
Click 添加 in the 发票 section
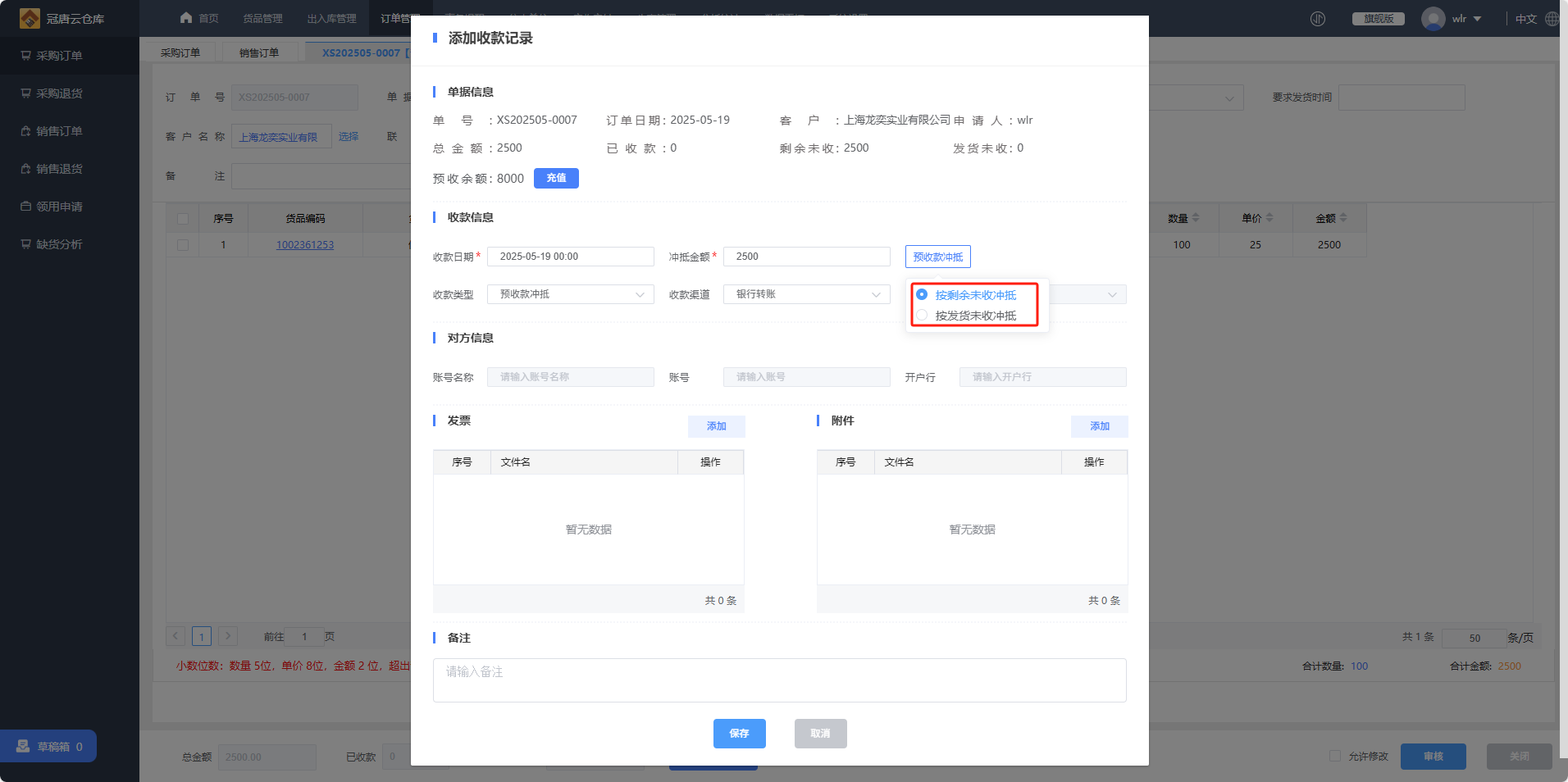717,426
